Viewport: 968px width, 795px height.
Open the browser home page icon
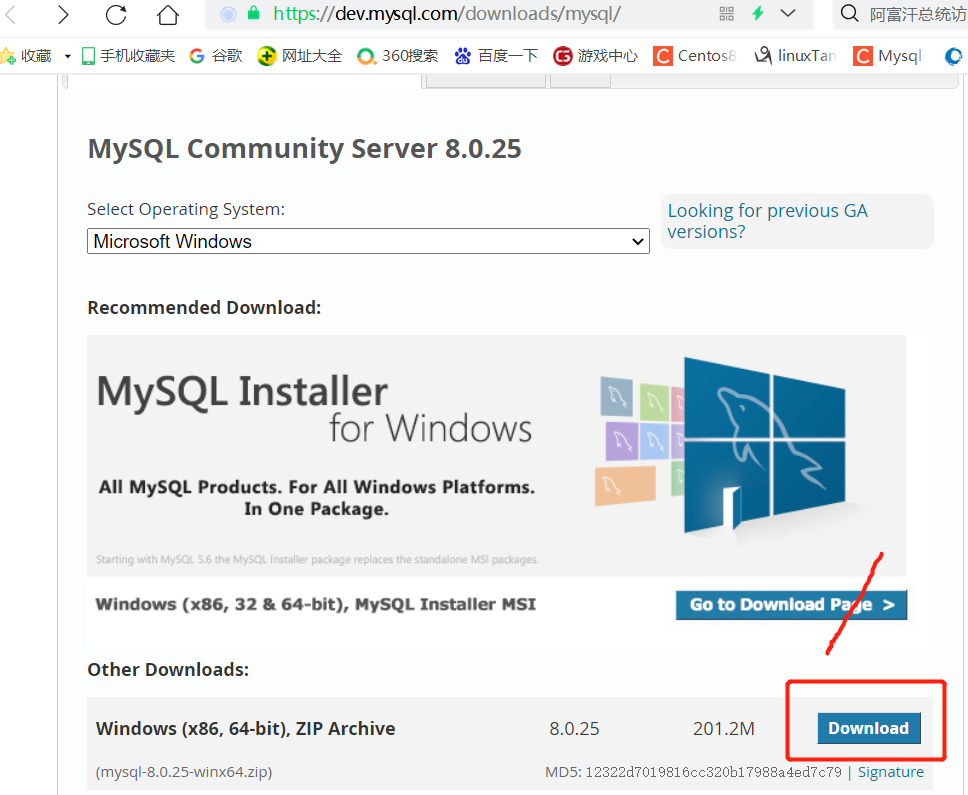tap(167, 14)
